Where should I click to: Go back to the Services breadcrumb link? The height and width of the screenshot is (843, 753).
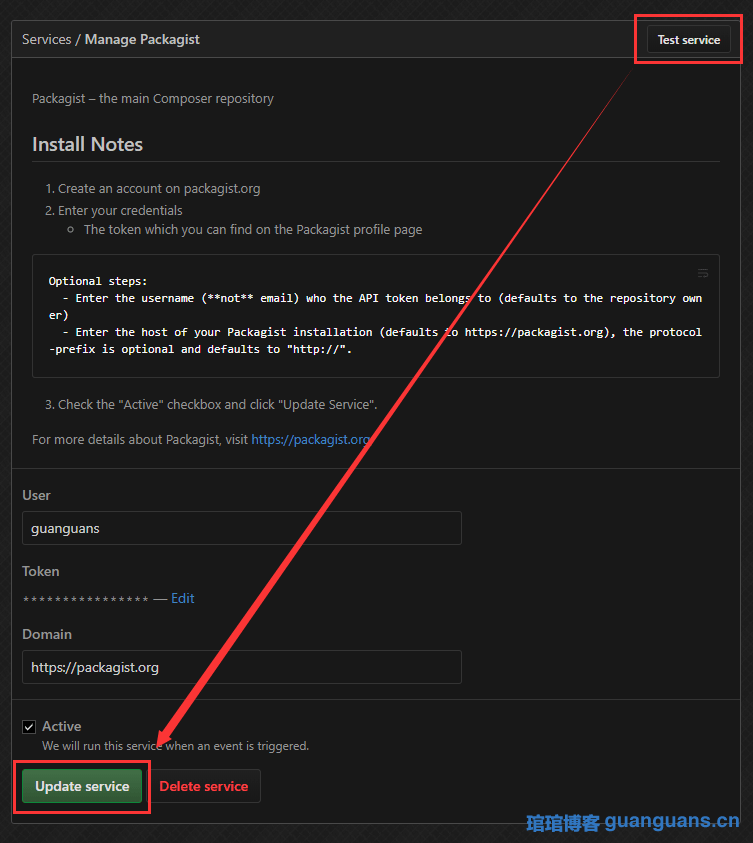pos(47,39)
